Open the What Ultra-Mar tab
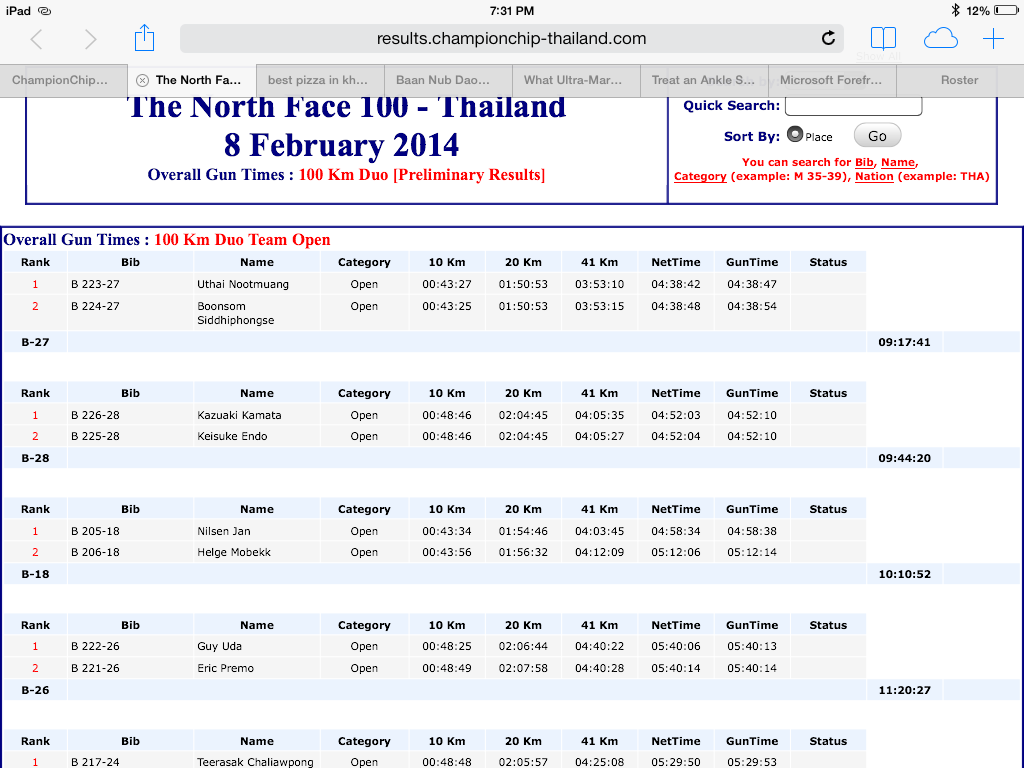Image resolution: width=1024 pixels, height=768 pixels. tap(576, 80)
